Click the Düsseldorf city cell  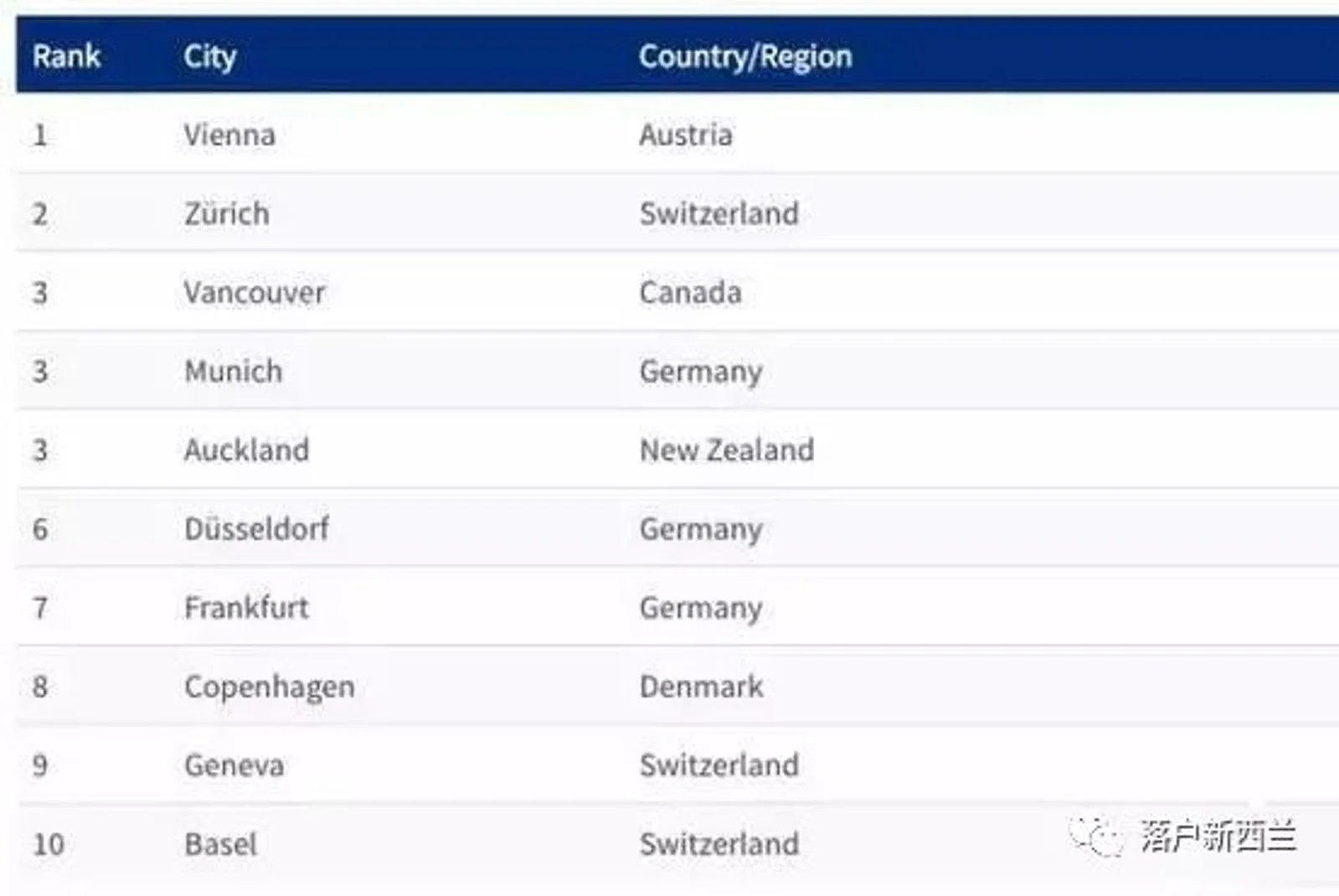click(x=257, y=528)
